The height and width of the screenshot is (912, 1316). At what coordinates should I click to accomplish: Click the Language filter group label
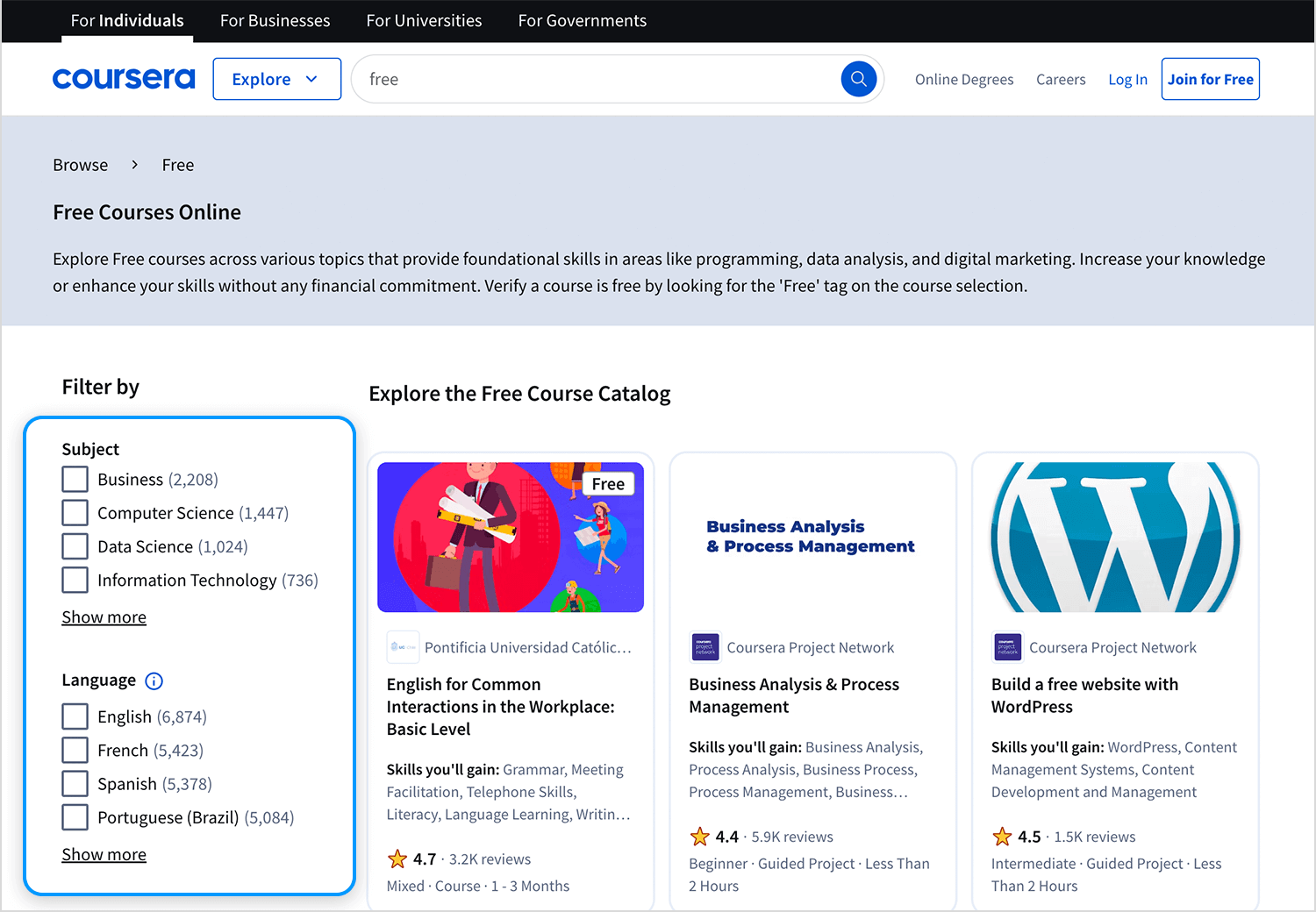(99, 680)
